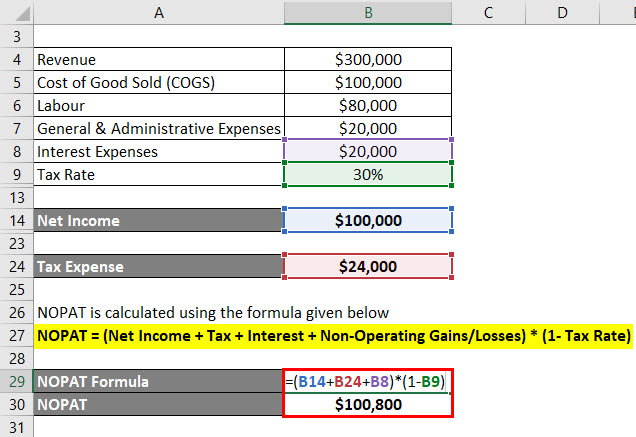Click the $100,000 net income value
This screenshot has width=636, height=437.
368,221
